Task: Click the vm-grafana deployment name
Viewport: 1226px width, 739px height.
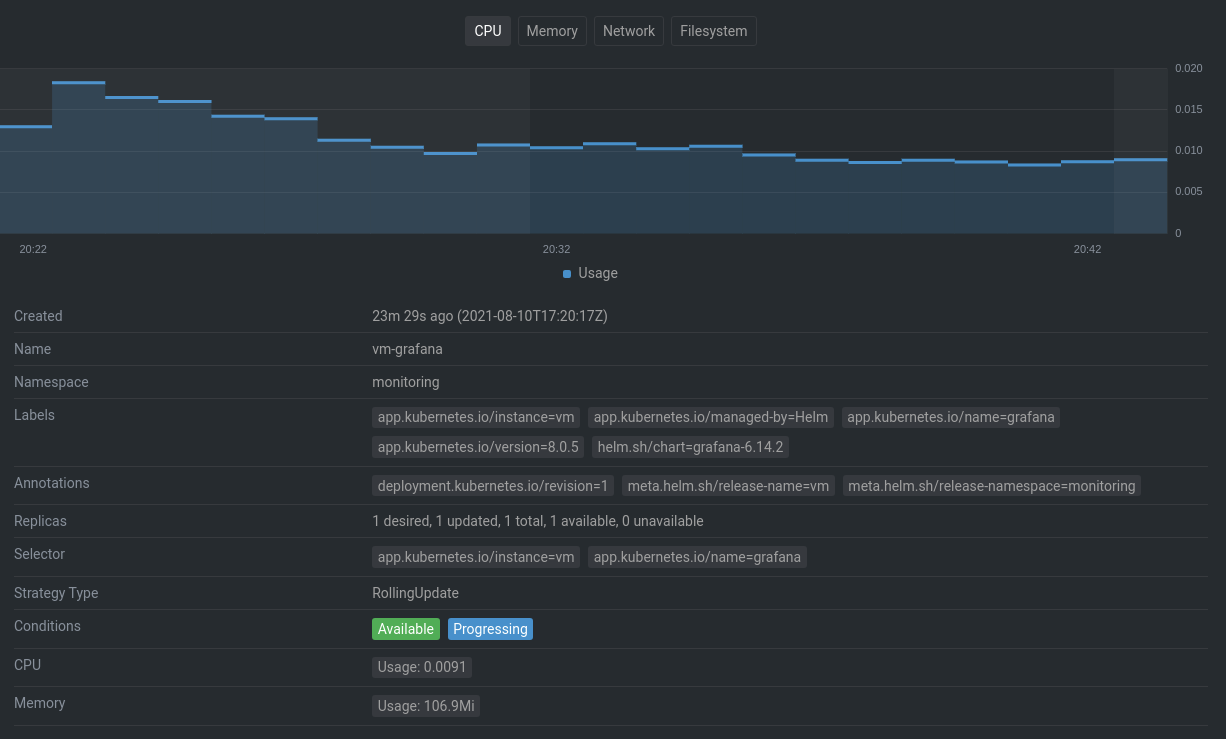Action: [407, 349]
